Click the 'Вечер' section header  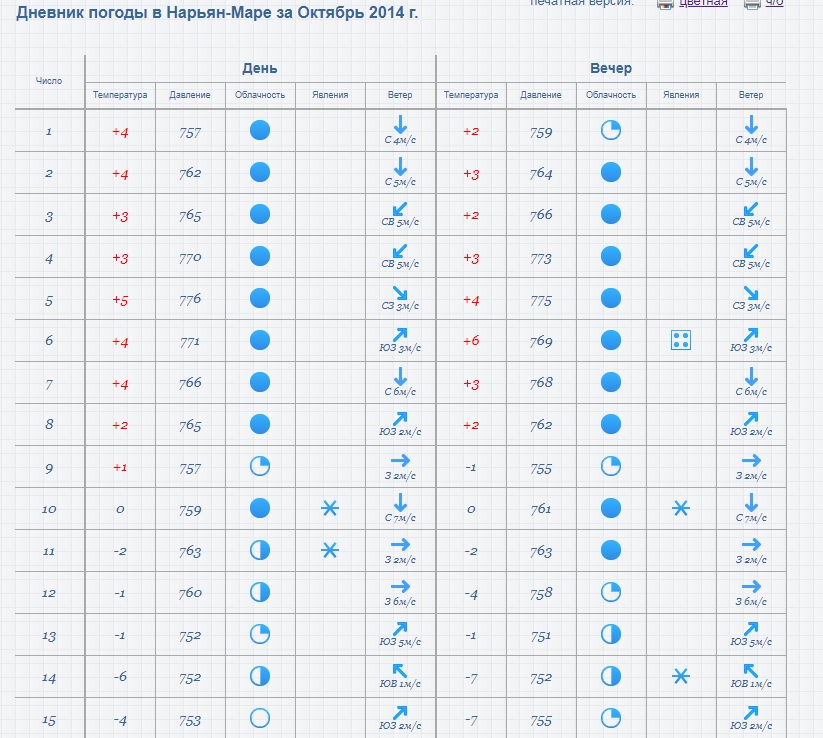point(611,68)
